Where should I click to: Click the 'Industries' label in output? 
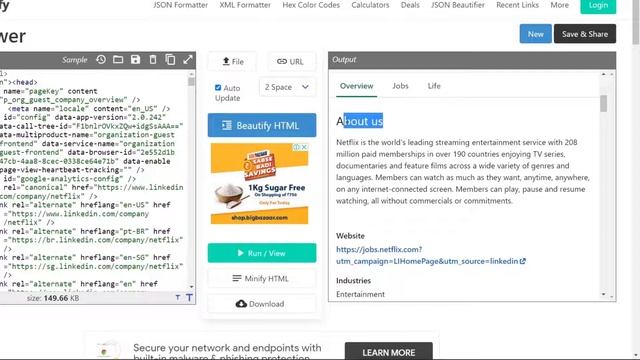353,281
